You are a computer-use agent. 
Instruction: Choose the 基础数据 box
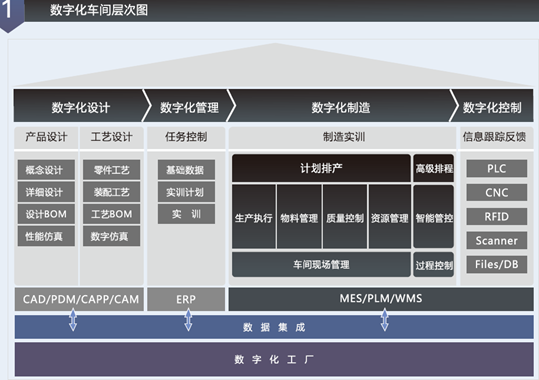click(186, 170)
